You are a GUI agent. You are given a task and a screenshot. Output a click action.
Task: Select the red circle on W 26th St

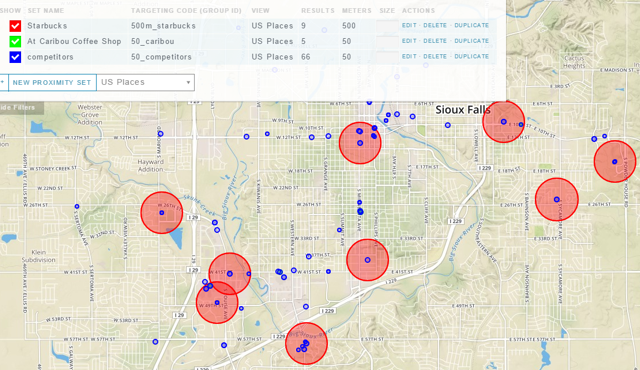[162, 213]
